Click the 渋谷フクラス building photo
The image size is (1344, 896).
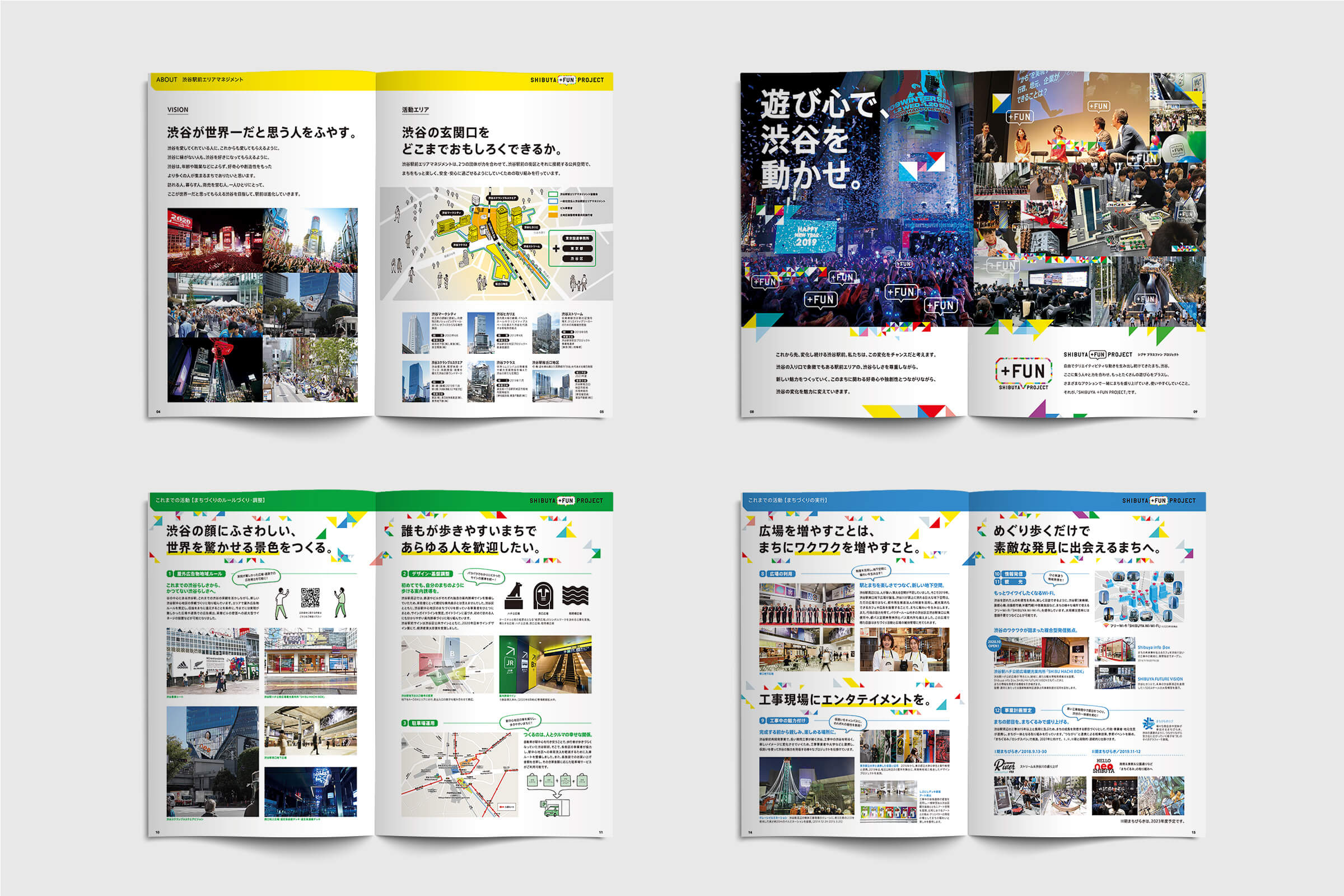click(480, 381)
